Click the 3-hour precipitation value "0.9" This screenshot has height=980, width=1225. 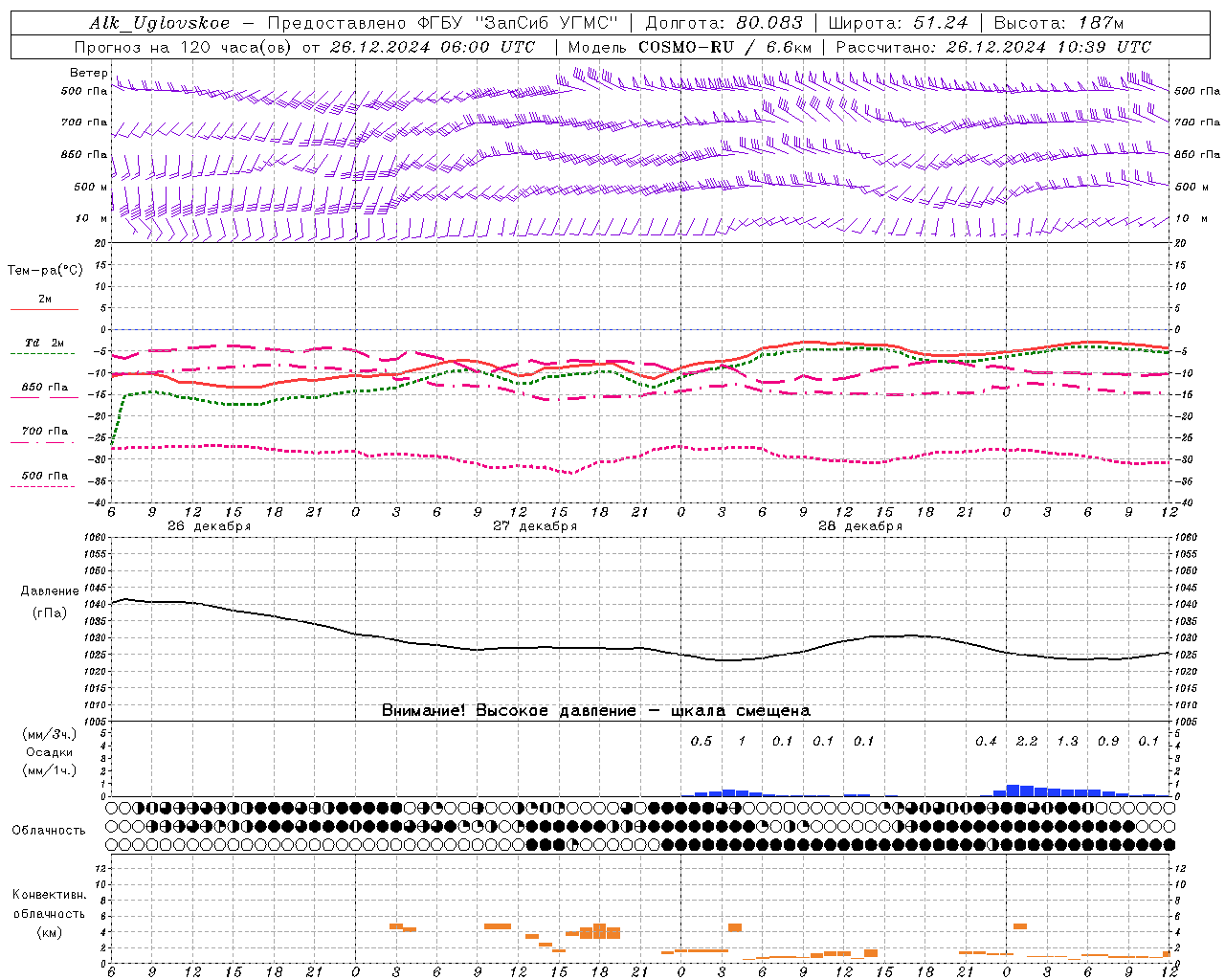pos(1108,741)
